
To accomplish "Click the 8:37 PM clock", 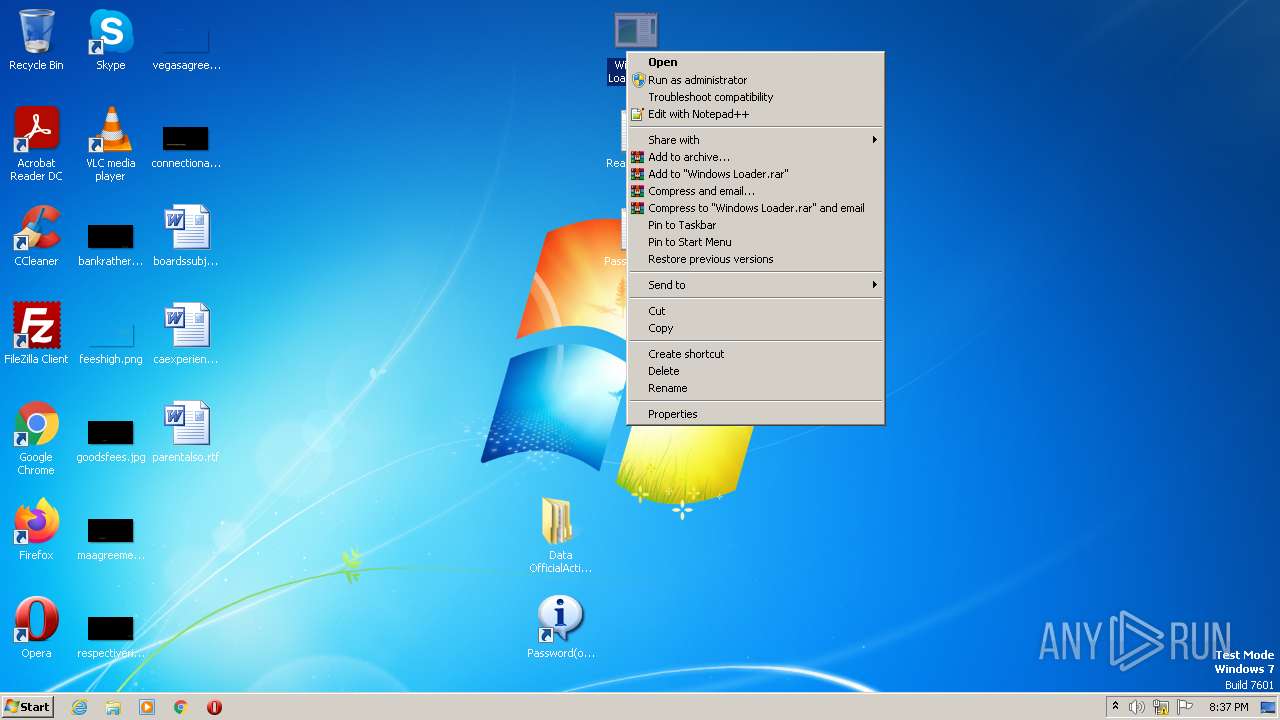I will click(x=1228, y=707).
